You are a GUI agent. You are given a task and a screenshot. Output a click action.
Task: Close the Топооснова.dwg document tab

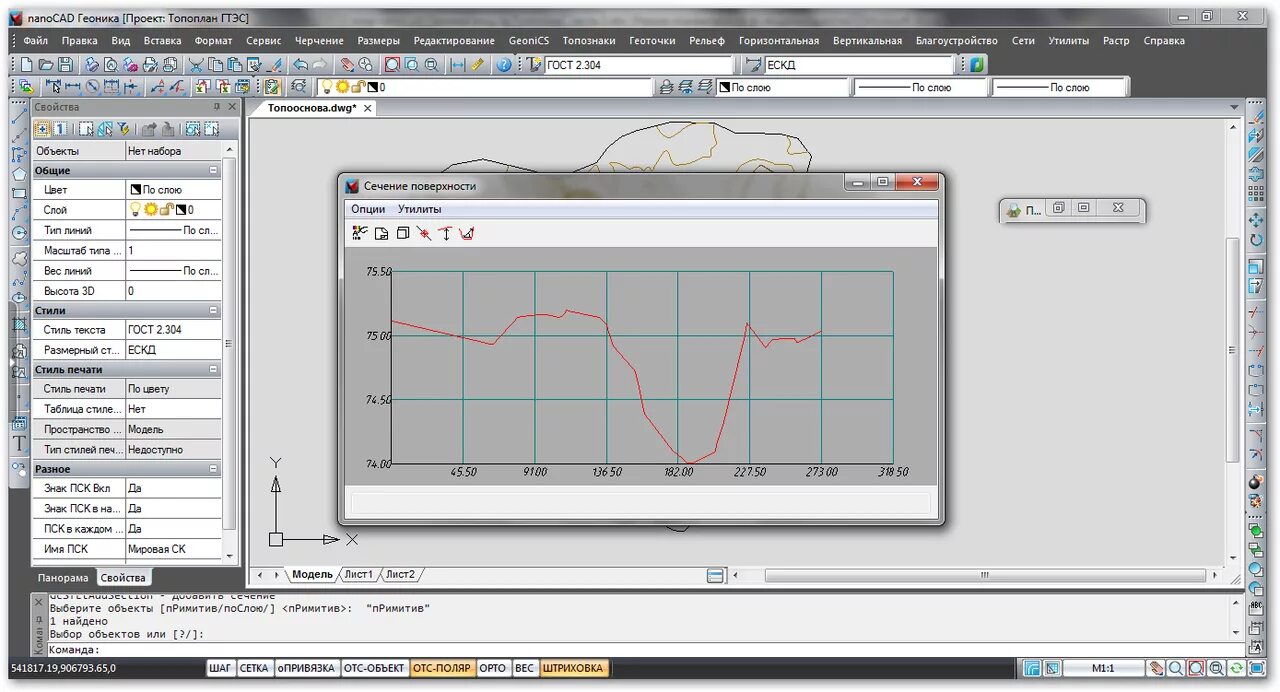(367, 108)
